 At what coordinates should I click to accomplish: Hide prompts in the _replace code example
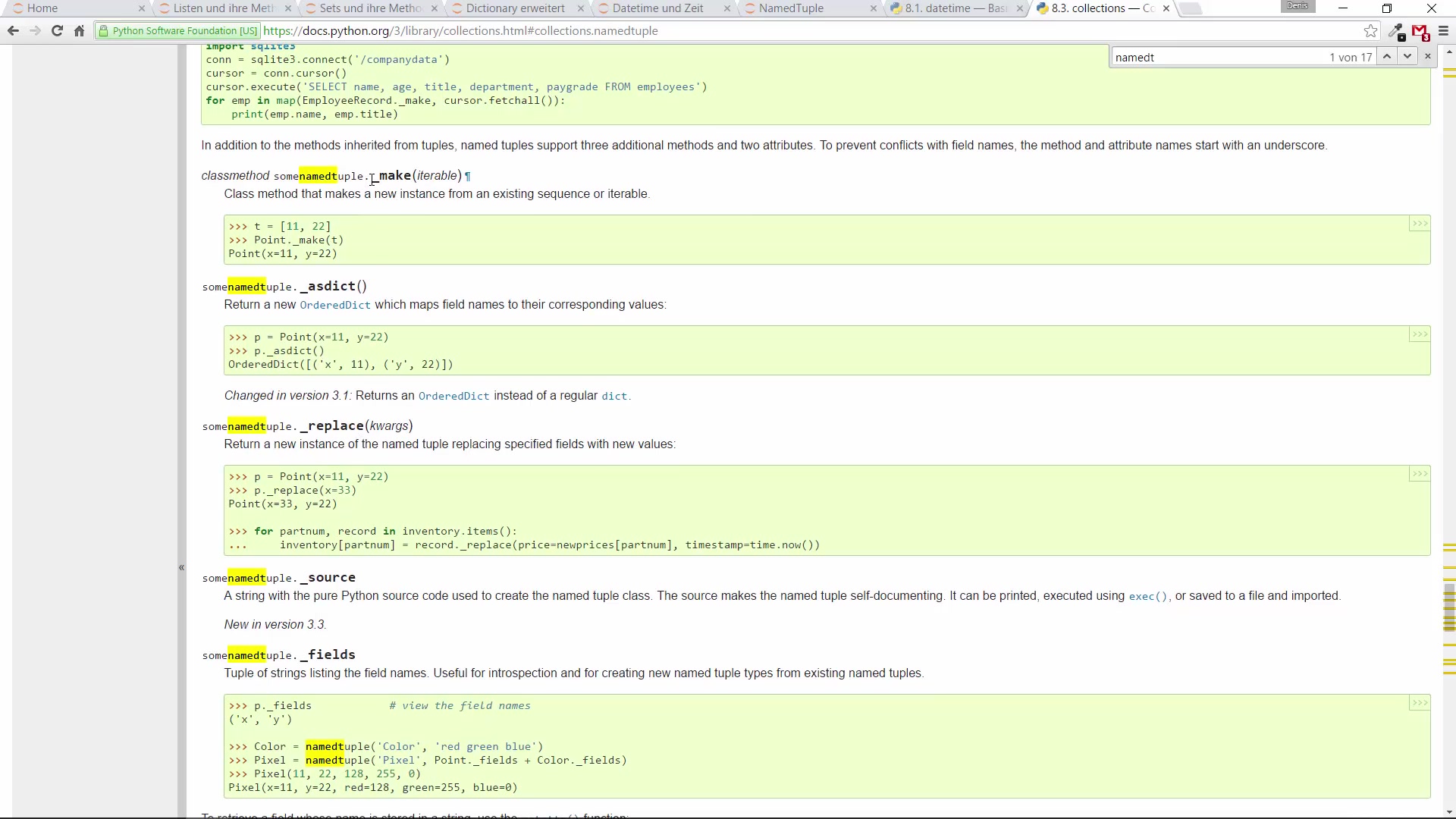coord(1419,474)
